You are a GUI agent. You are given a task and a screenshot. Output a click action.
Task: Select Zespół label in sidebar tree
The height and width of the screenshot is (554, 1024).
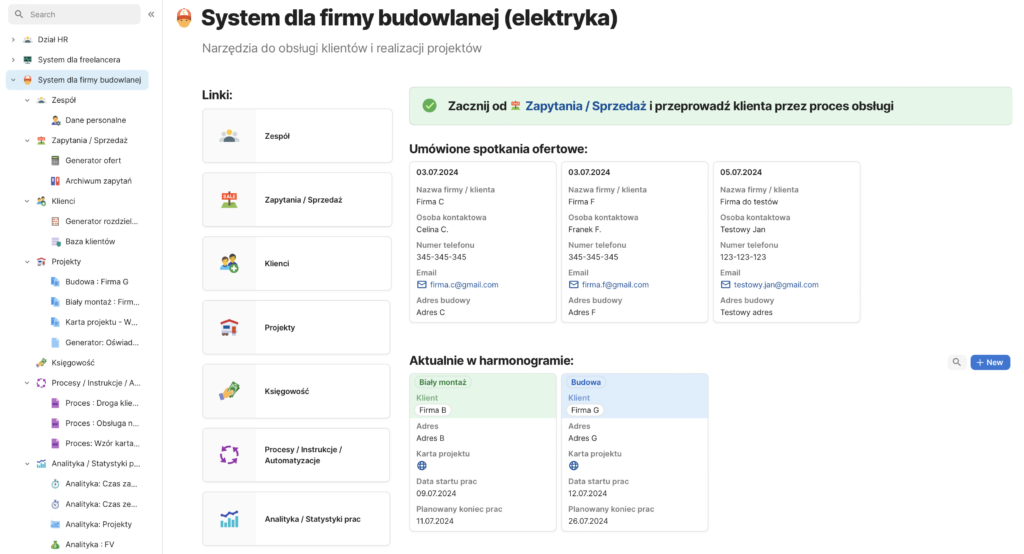(x=64, y=100)
